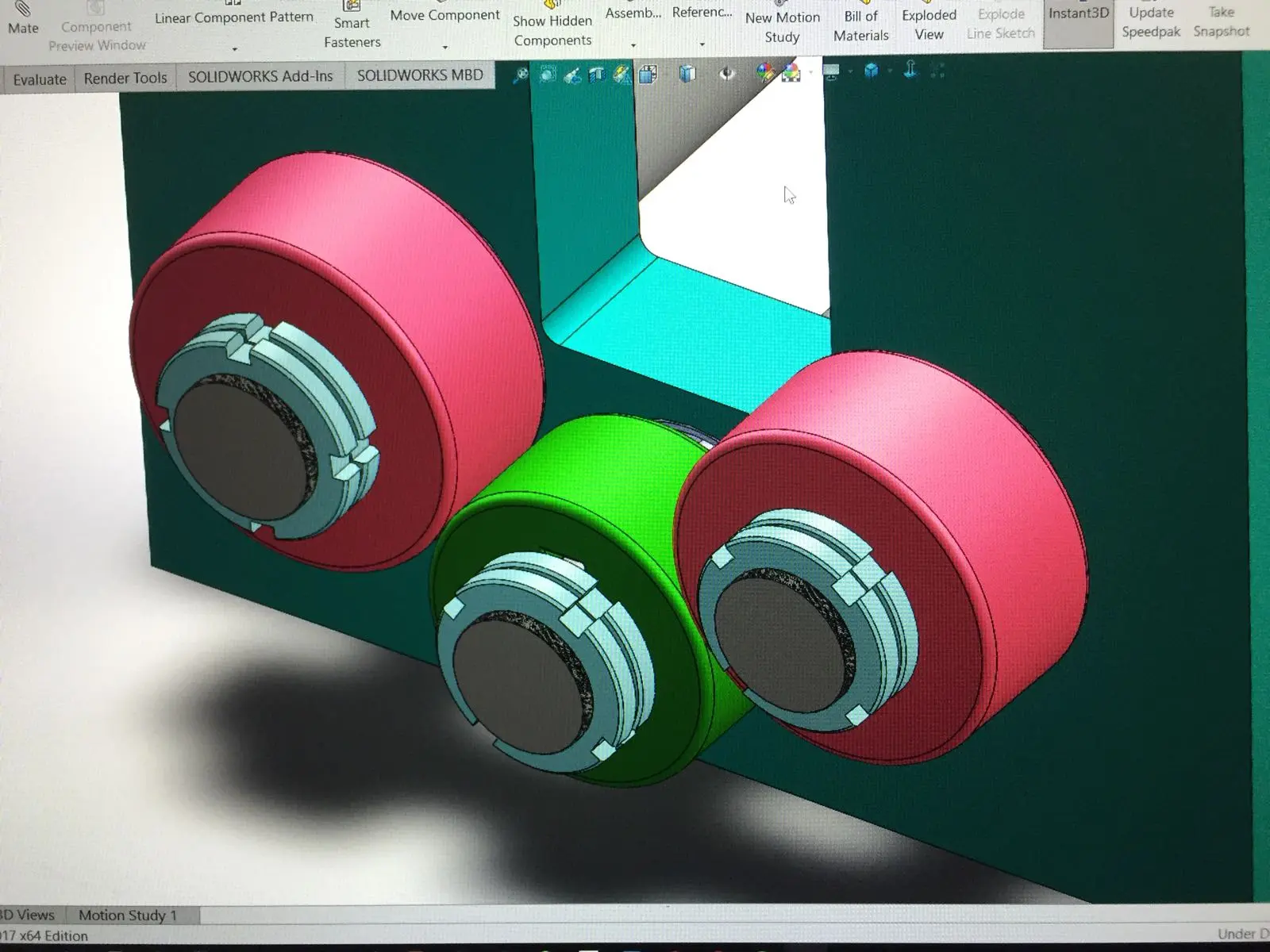The image size is (1270, 952).
Task: Click the Mate command
Action: [23, 20]
